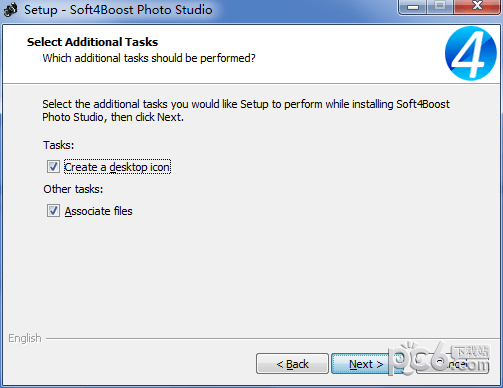Image resolution: width=503 pixels, height=388 pixels.
Task: Click the "Setup - Soft4Boost Photo Studio" title text
Action: click(x=118, y=10)
